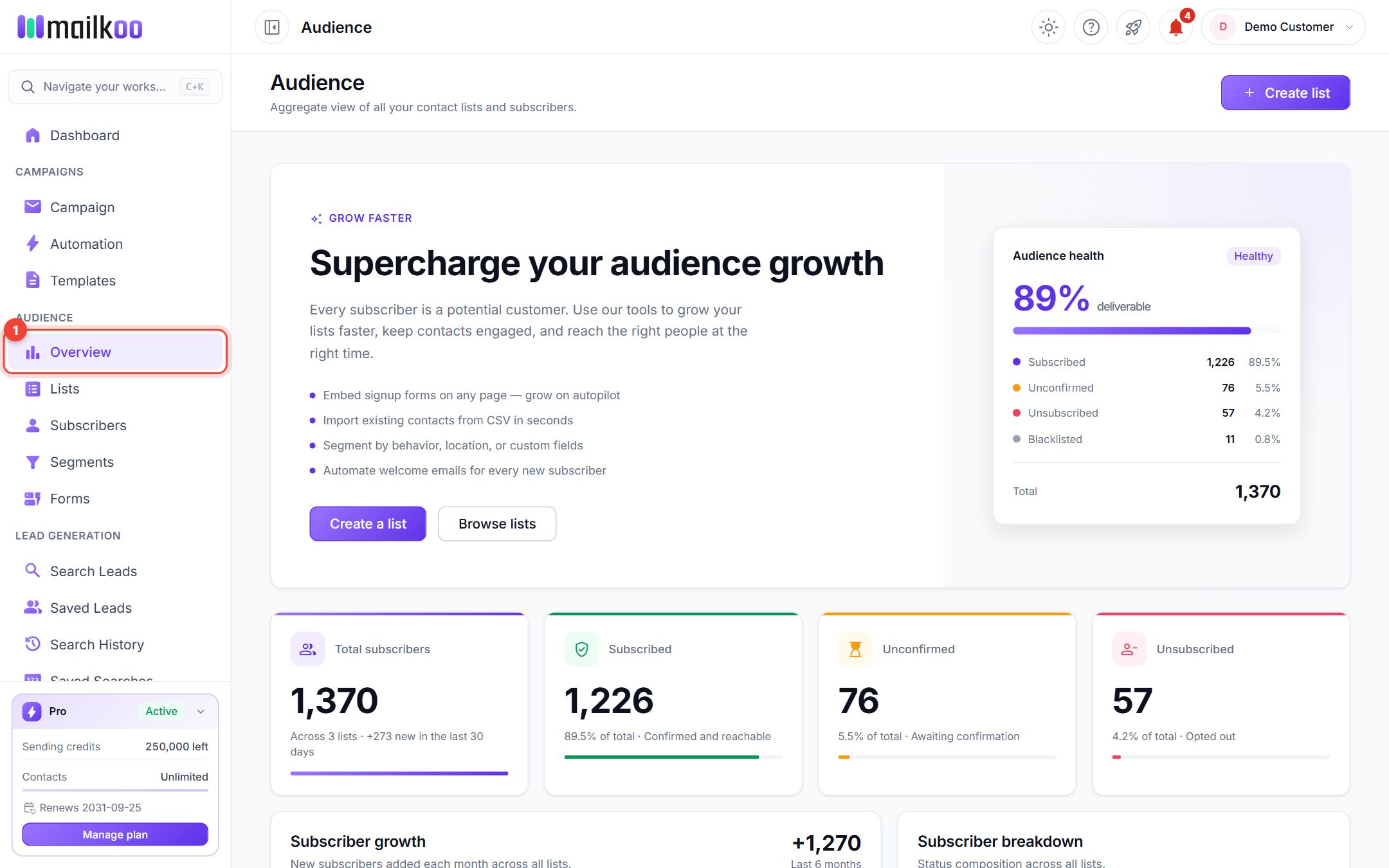Viewport: 1389px width, 868px height.
Task: Click the Unsubscribed person-minus icon
Action: (x=1129, y=649)
